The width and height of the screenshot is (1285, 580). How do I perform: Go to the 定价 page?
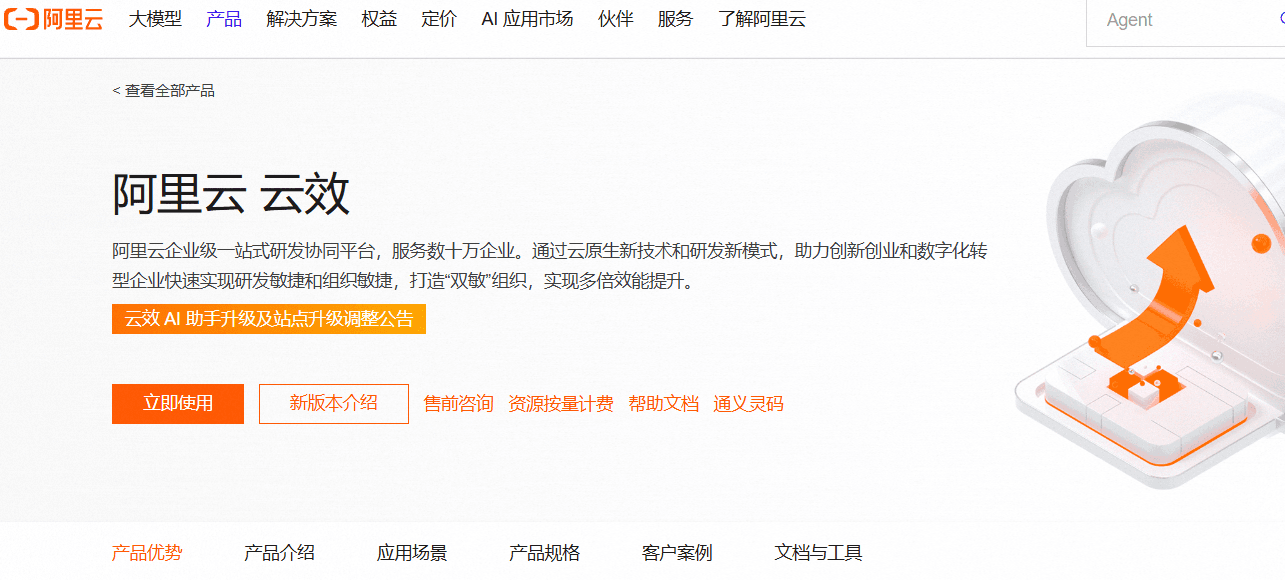click(x=439, y=19)
